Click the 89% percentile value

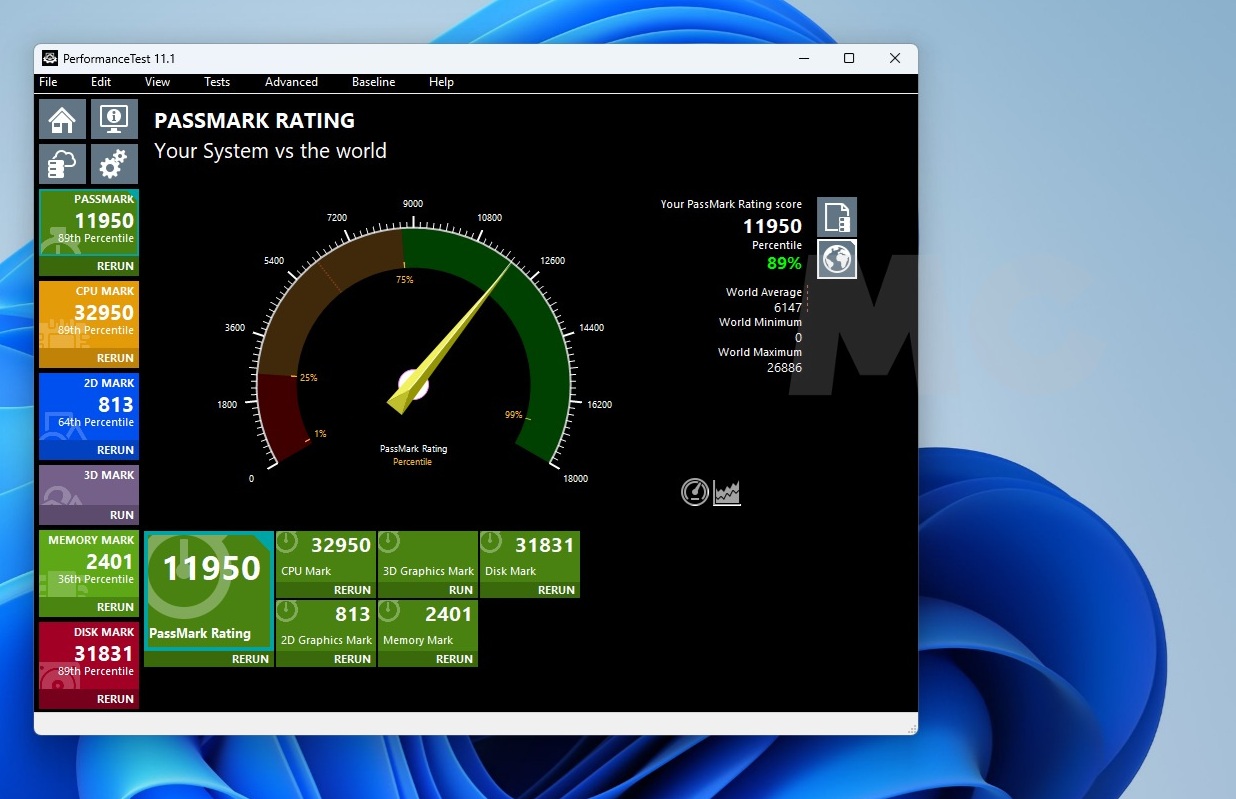coord(784,263)
